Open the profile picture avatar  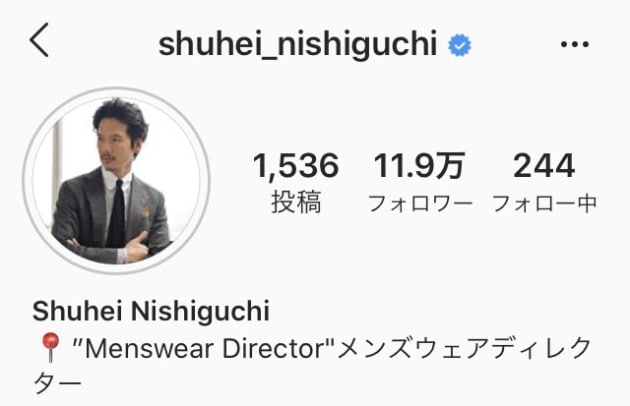click(x=117, y=181)
